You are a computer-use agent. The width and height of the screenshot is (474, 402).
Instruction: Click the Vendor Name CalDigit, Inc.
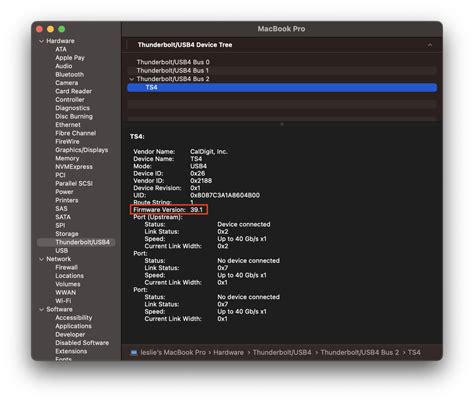pos(209,152)
